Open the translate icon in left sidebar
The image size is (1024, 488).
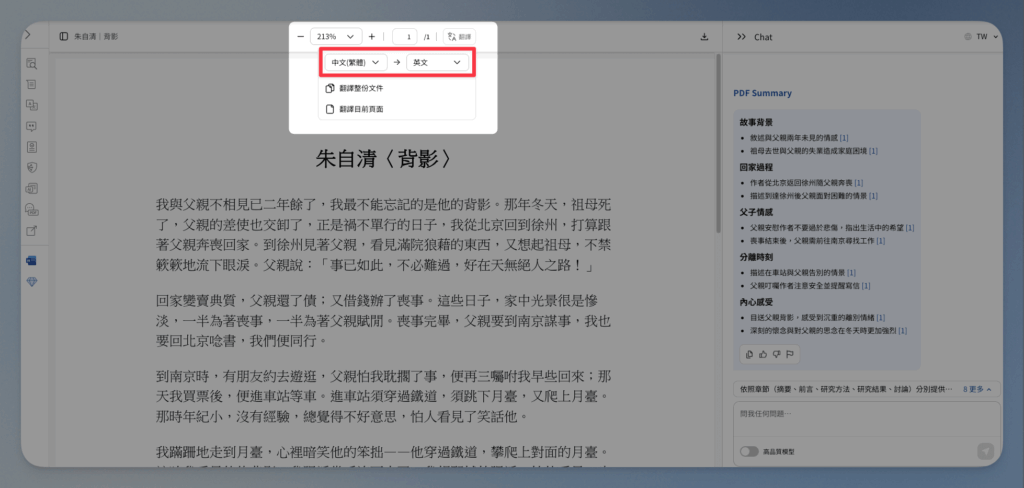coord(31,105)
